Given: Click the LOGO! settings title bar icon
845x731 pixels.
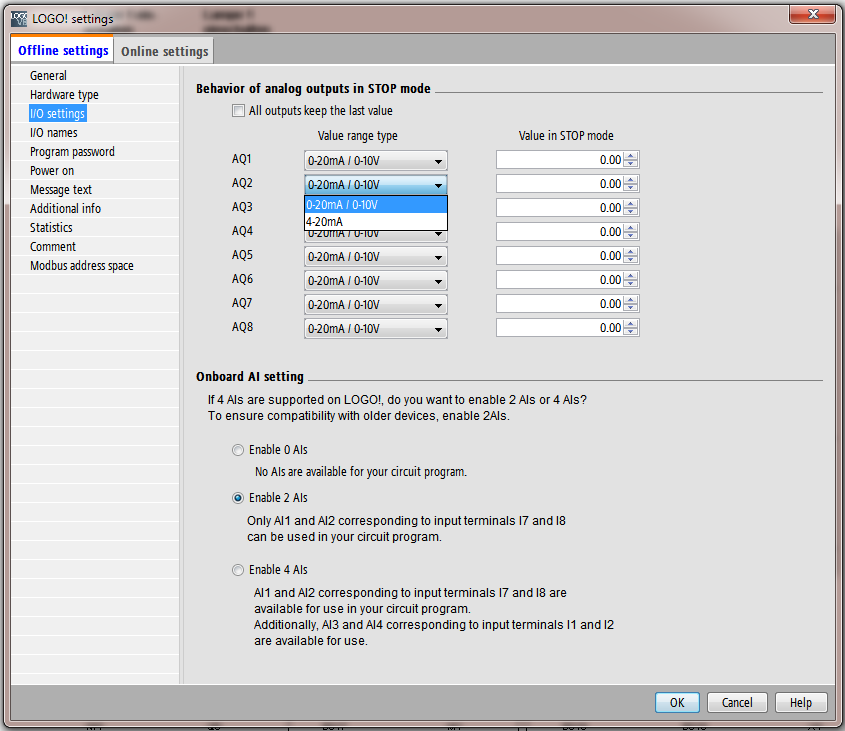Looking at the screenshot, I should pyautogui.click(x=19, y=18).
